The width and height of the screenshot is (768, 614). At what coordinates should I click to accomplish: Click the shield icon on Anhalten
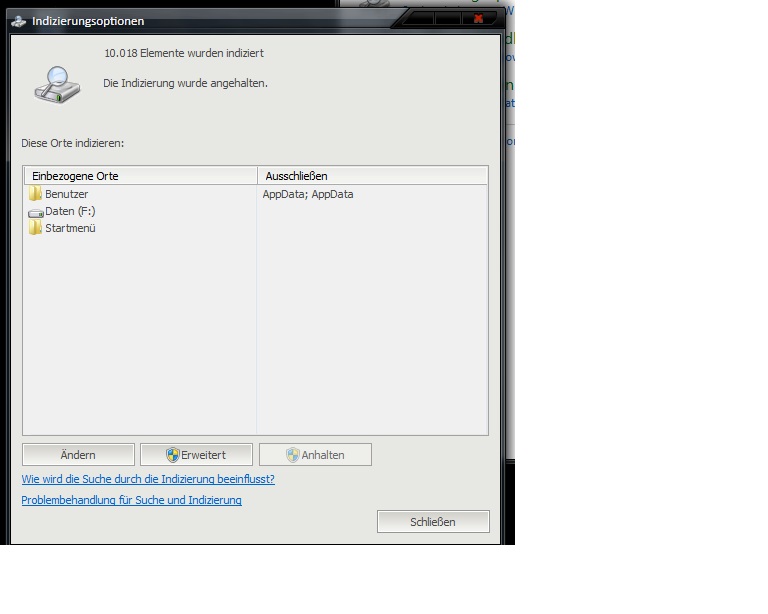(293, 455)
